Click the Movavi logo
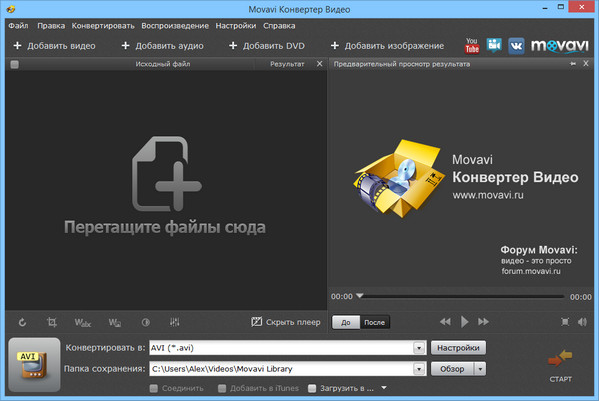 point(560,46)
